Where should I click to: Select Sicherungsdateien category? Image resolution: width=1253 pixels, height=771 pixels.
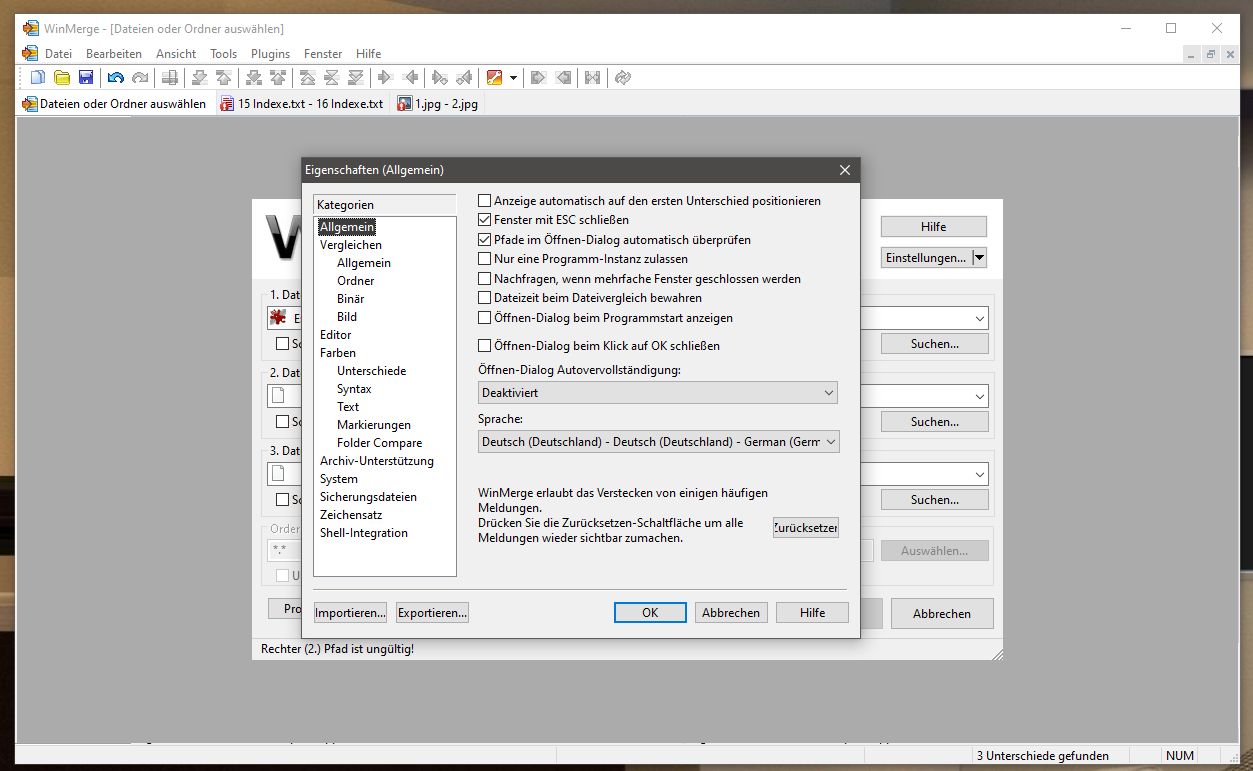pyautogui.click(x=368, y=497)
